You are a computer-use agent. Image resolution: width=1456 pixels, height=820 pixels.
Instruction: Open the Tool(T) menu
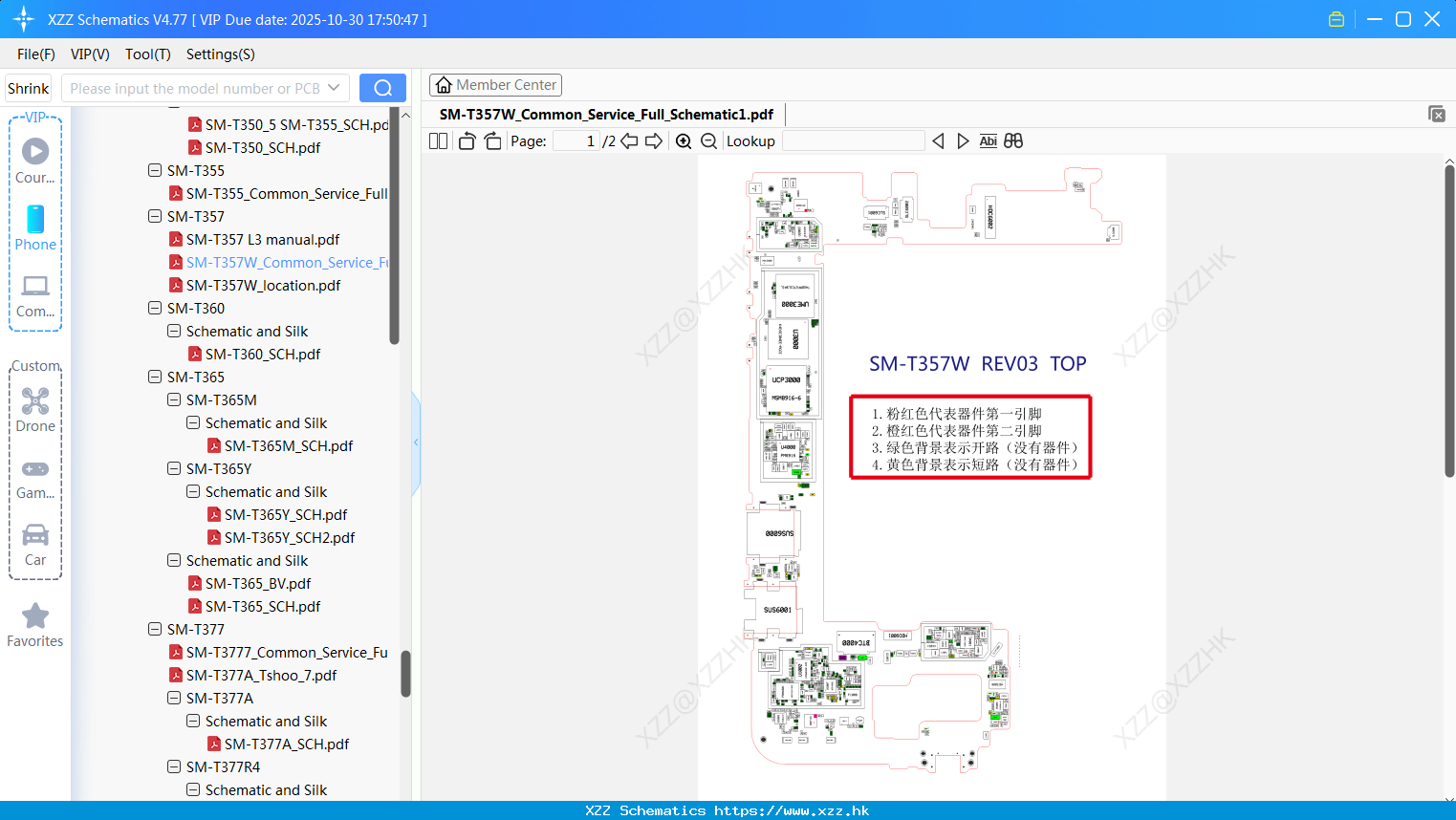click(147, 54)
